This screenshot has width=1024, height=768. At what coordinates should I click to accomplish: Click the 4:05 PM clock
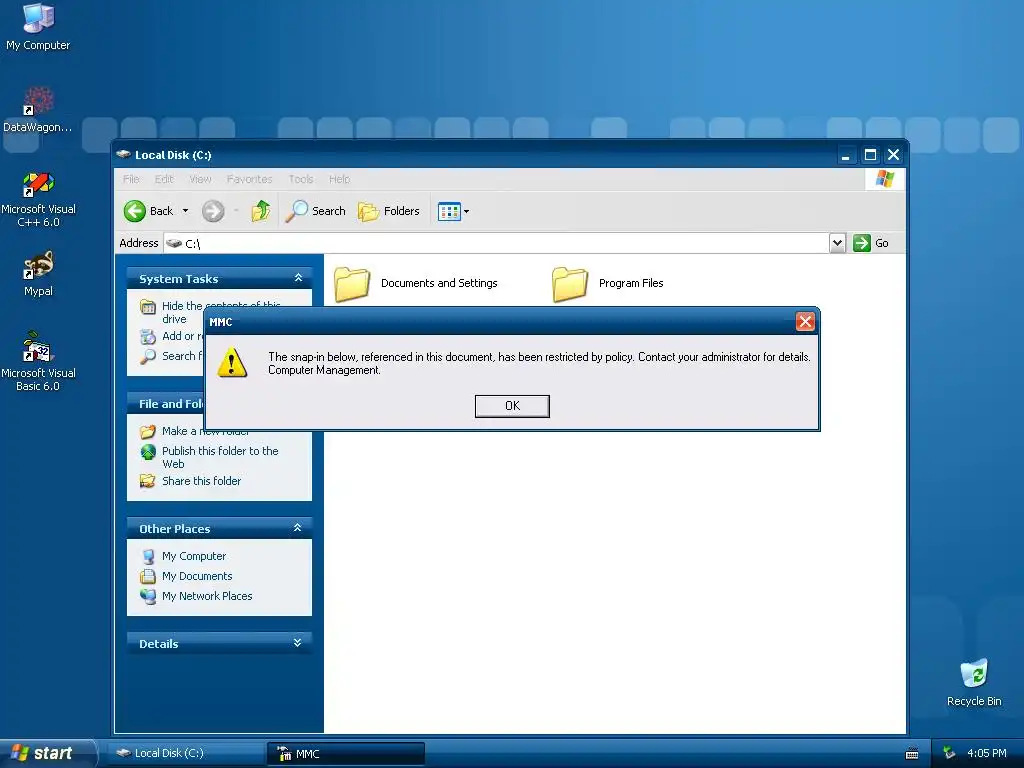tap(986, 753)
